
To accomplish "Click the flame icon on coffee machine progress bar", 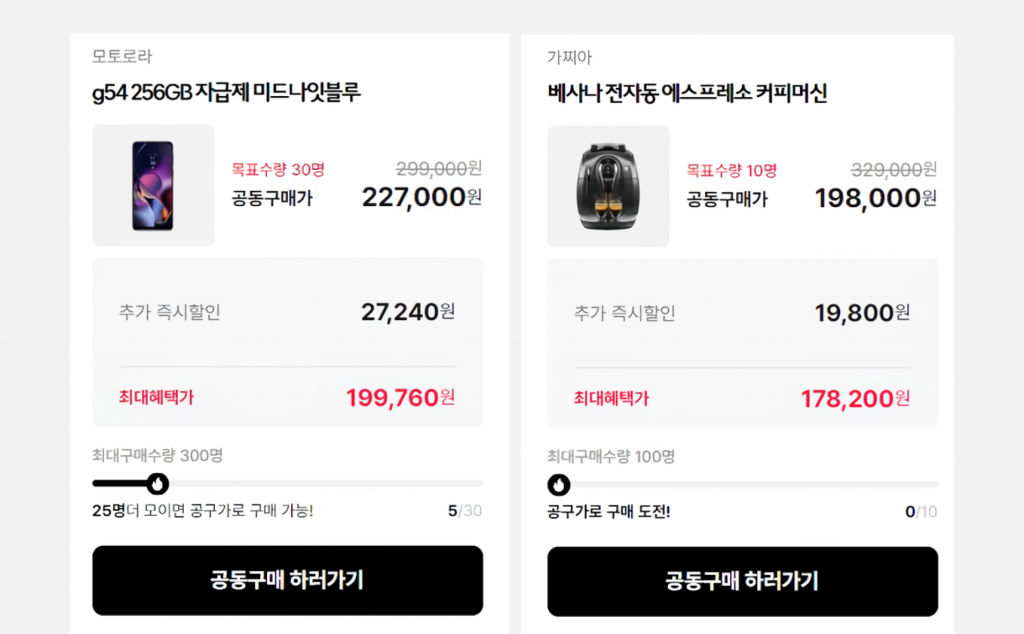I will point(558,483).
